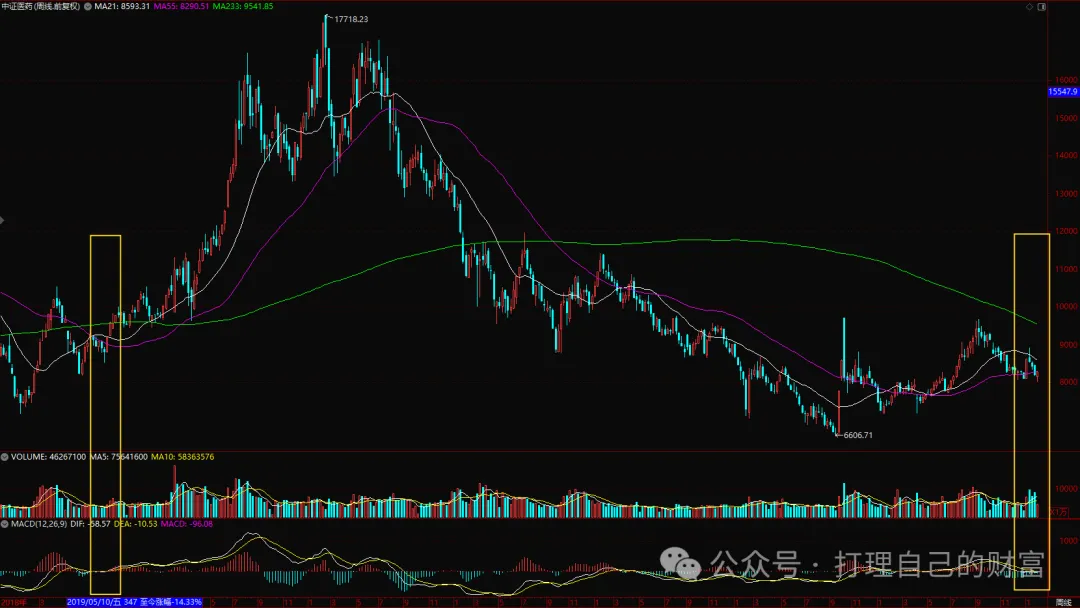Image resolution: width=1080 pixels, height=608 pixels.
Task: Expand the VOLUME indicator settings chevron
Action: tap(5, 457)
